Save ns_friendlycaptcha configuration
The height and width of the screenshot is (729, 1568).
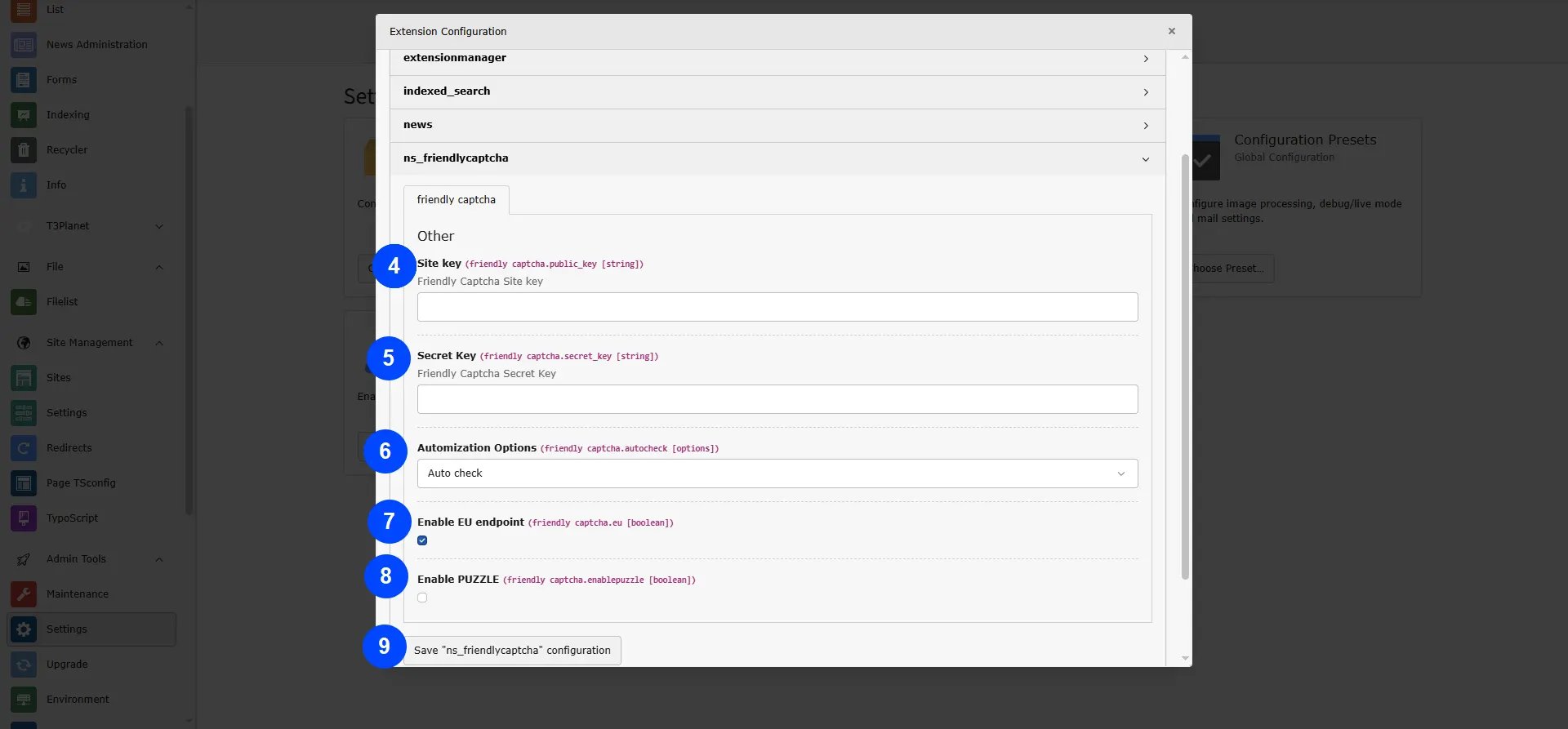point(512,651)
